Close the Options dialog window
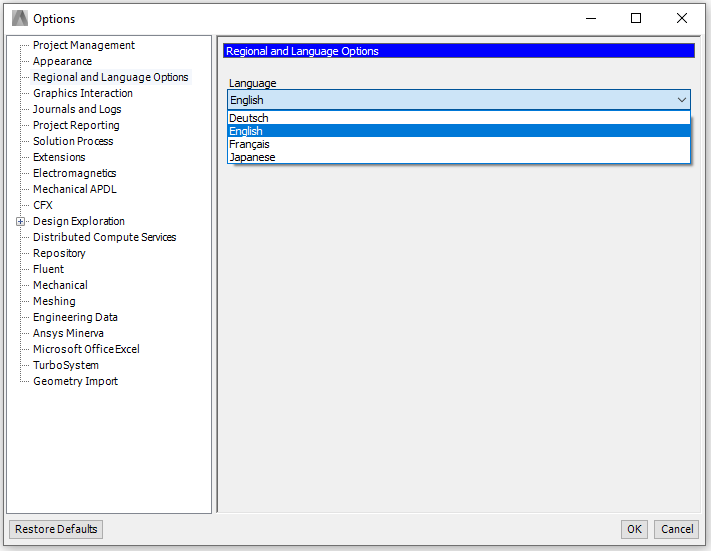Image resolution: width=711 pixels, height=551 pixels. (682, 18)
